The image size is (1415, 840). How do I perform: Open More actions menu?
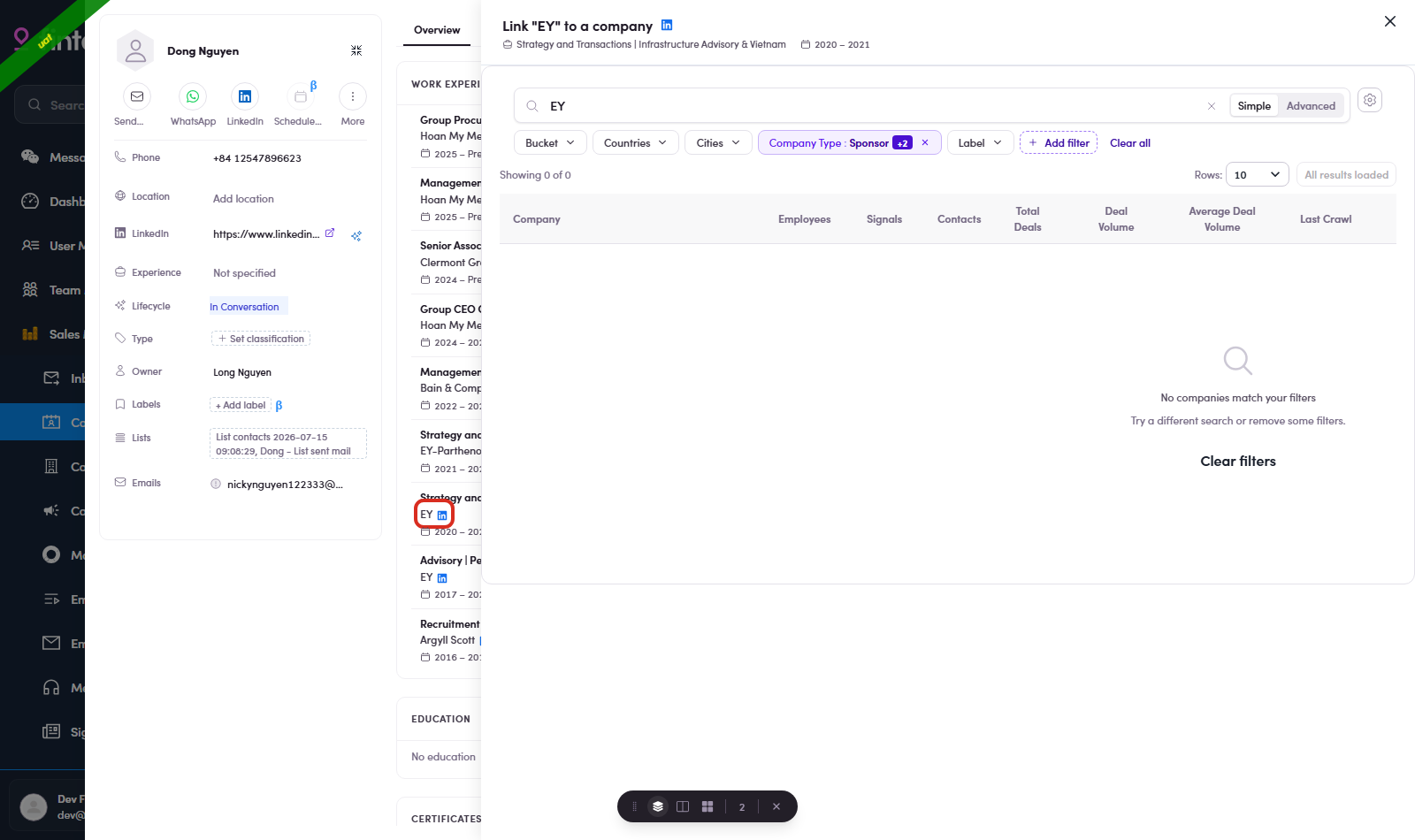(353, 96)
